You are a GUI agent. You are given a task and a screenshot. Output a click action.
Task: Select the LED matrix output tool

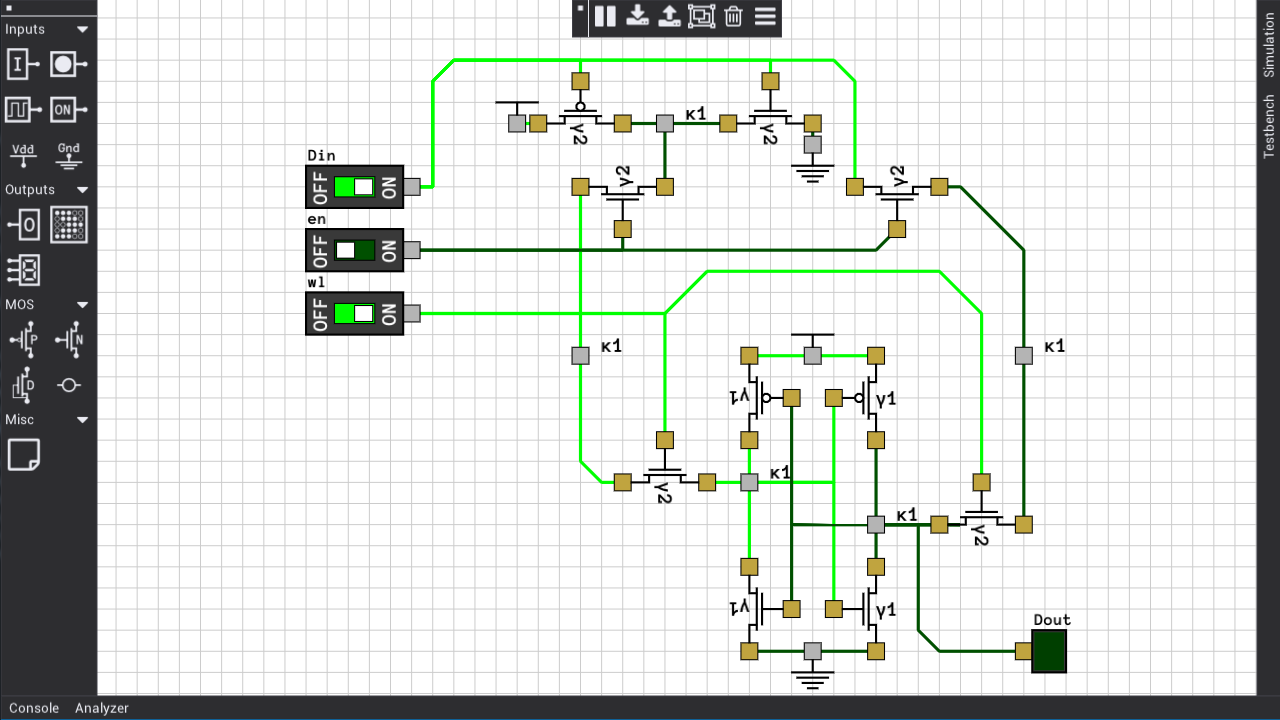point(69,224)
